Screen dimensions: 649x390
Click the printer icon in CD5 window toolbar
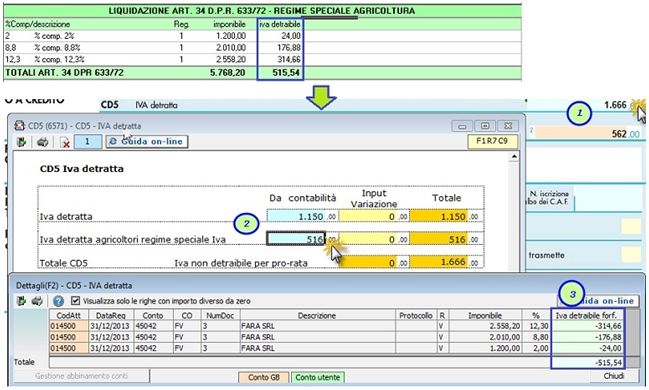point(42,142)
